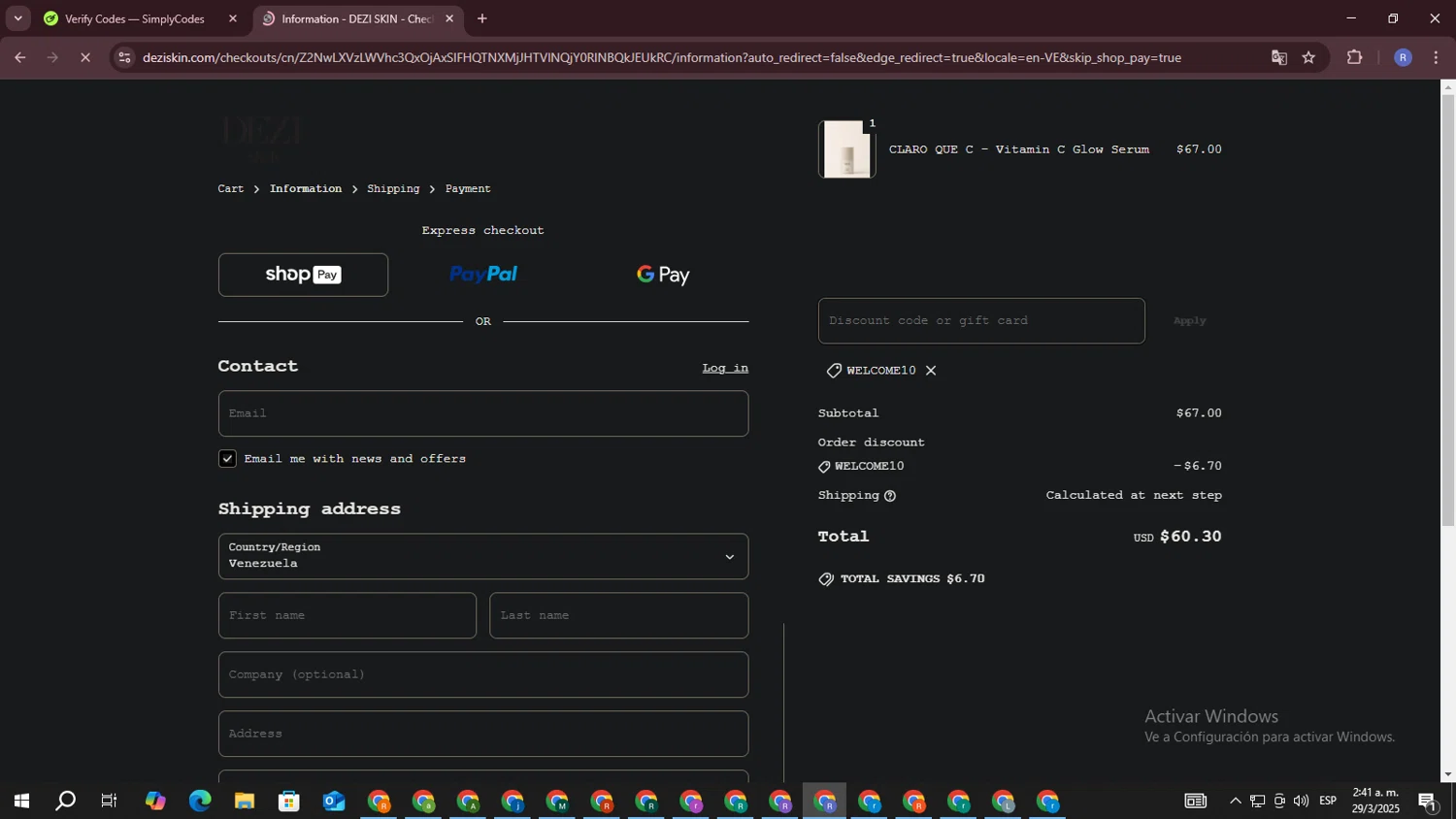1456x819 pixels.
Task: Click the translate page icon
Action: 1279,57
